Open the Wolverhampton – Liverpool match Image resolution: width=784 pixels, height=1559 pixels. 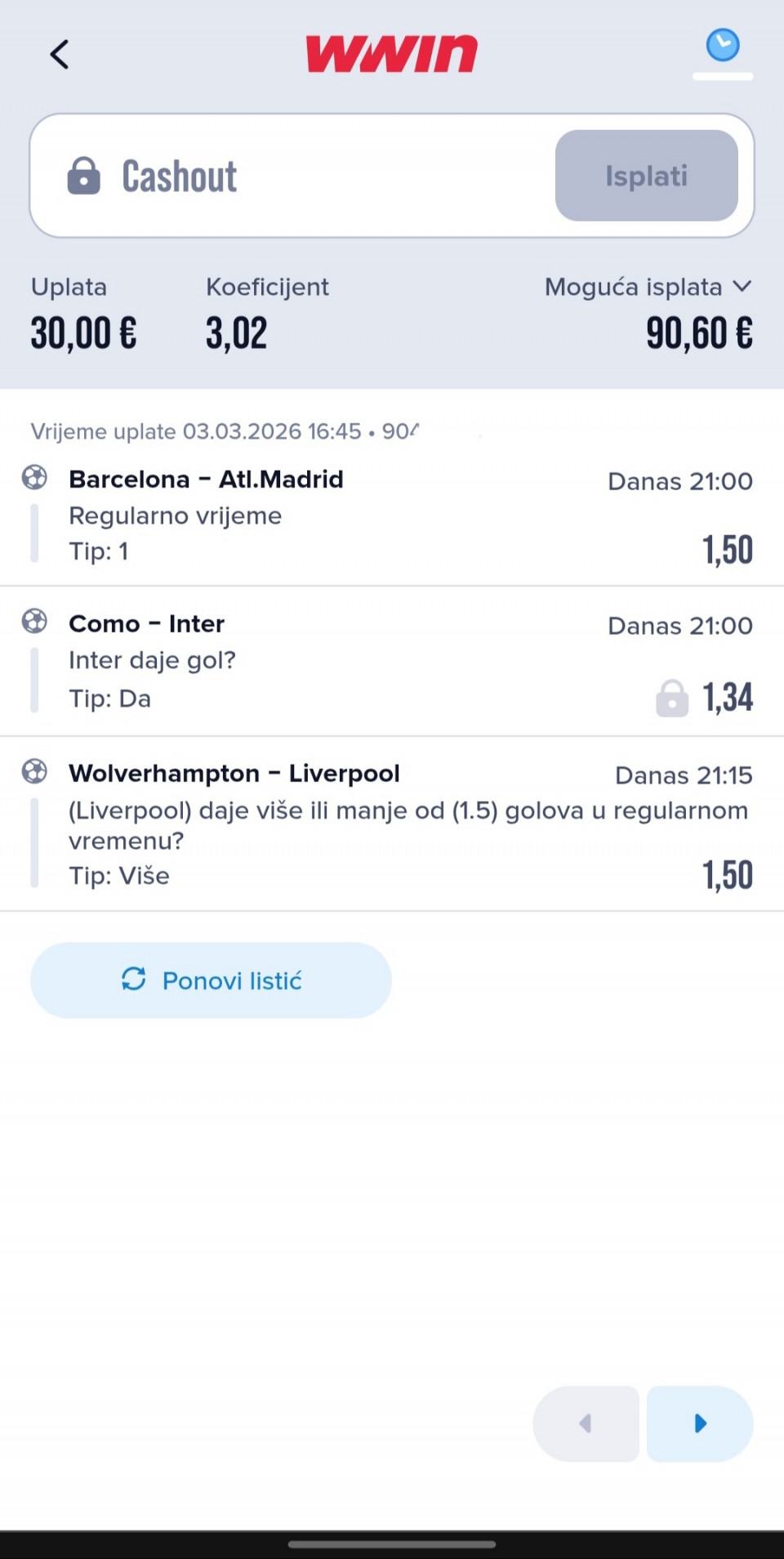pyautogui.click(x=234, y=773)
